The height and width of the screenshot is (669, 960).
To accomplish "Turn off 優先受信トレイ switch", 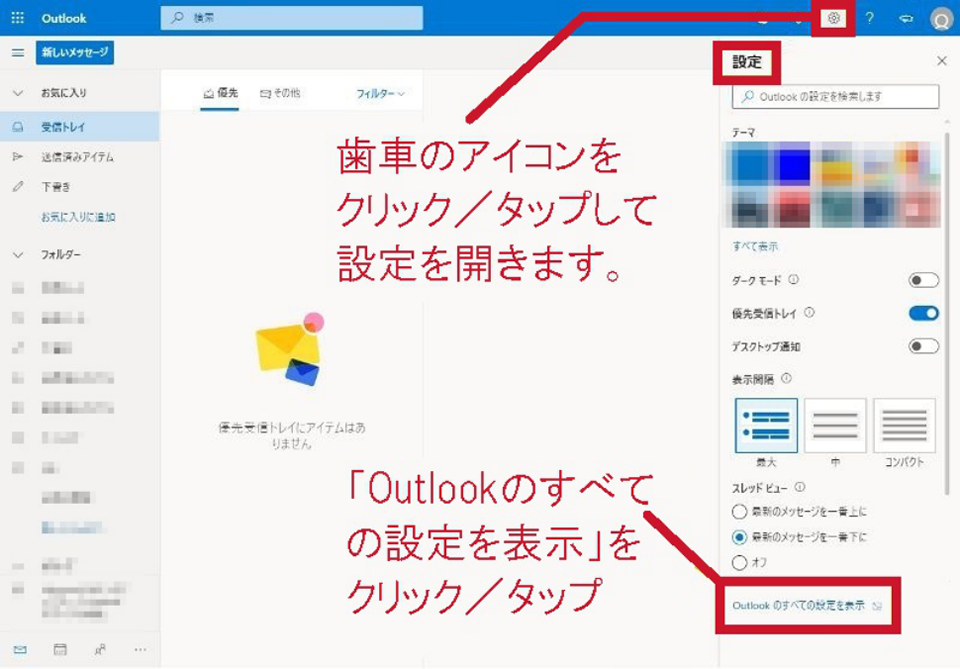I will (x=923, y=313).
